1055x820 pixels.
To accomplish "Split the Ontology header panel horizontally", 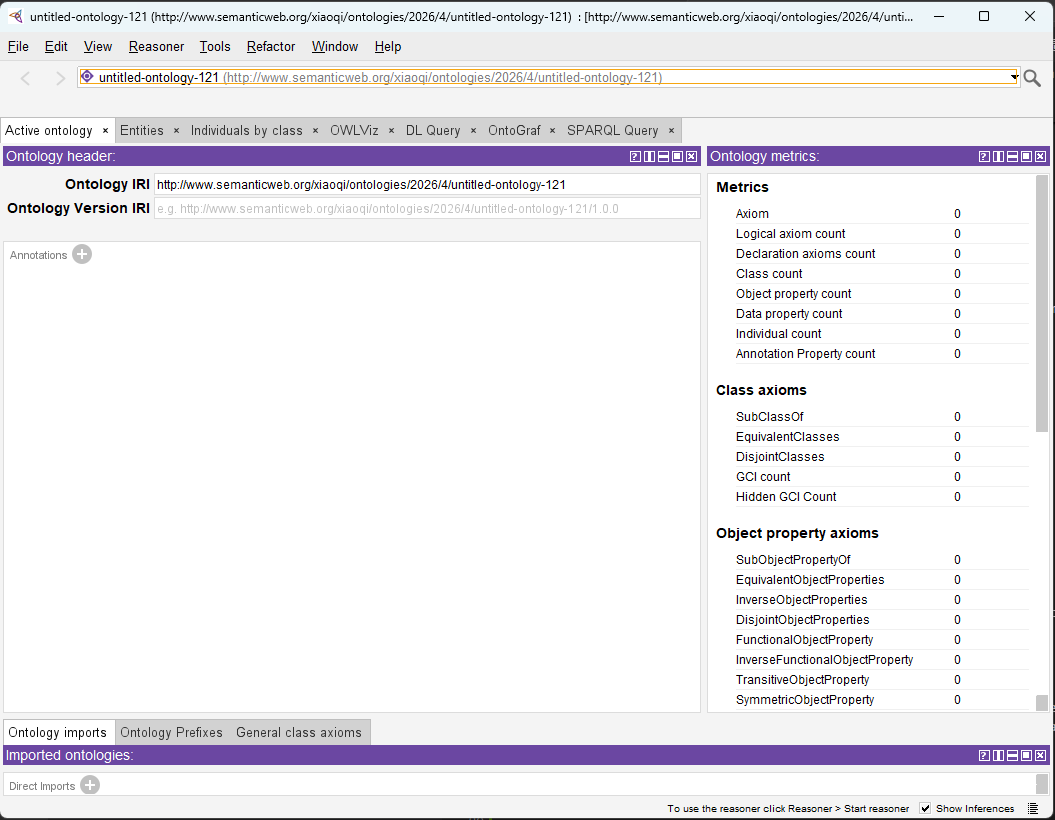I will (663, 156).
